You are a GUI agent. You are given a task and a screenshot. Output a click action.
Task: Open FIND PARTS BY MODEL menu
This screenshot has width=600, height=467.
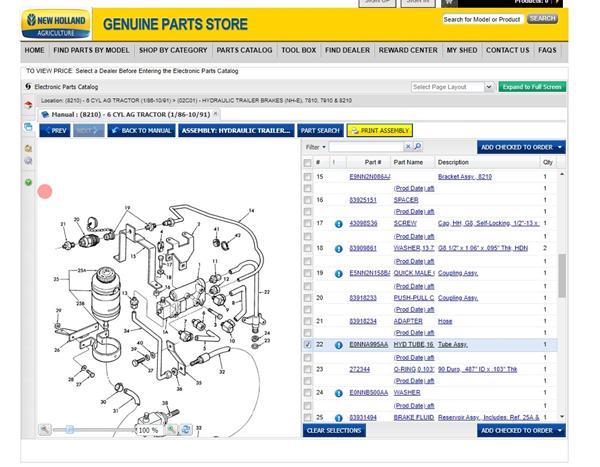(x=91, y=50)
